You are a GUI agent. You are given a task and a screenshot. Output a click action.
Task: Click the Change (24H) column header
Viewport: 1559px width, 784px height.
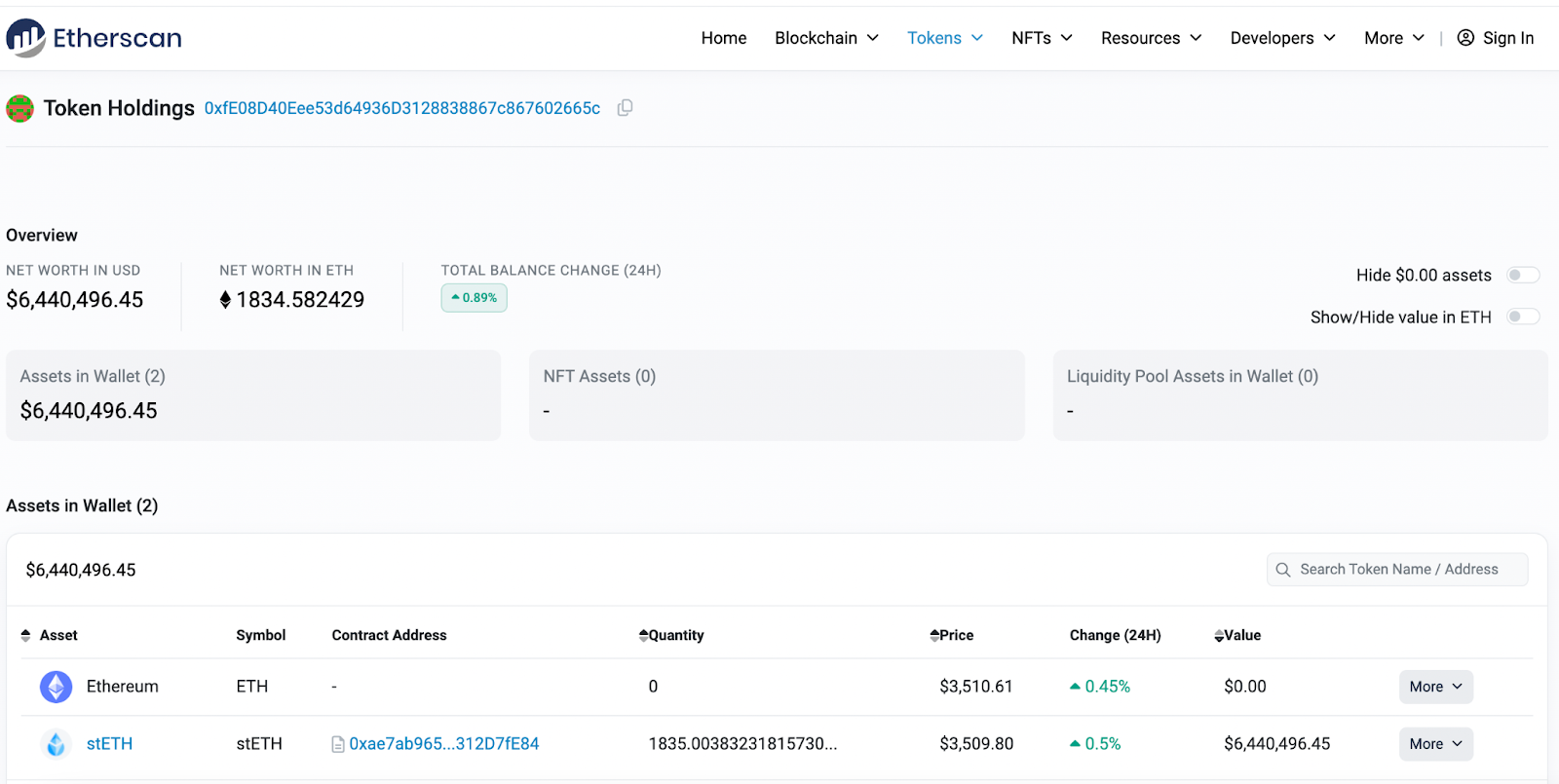1116,636
